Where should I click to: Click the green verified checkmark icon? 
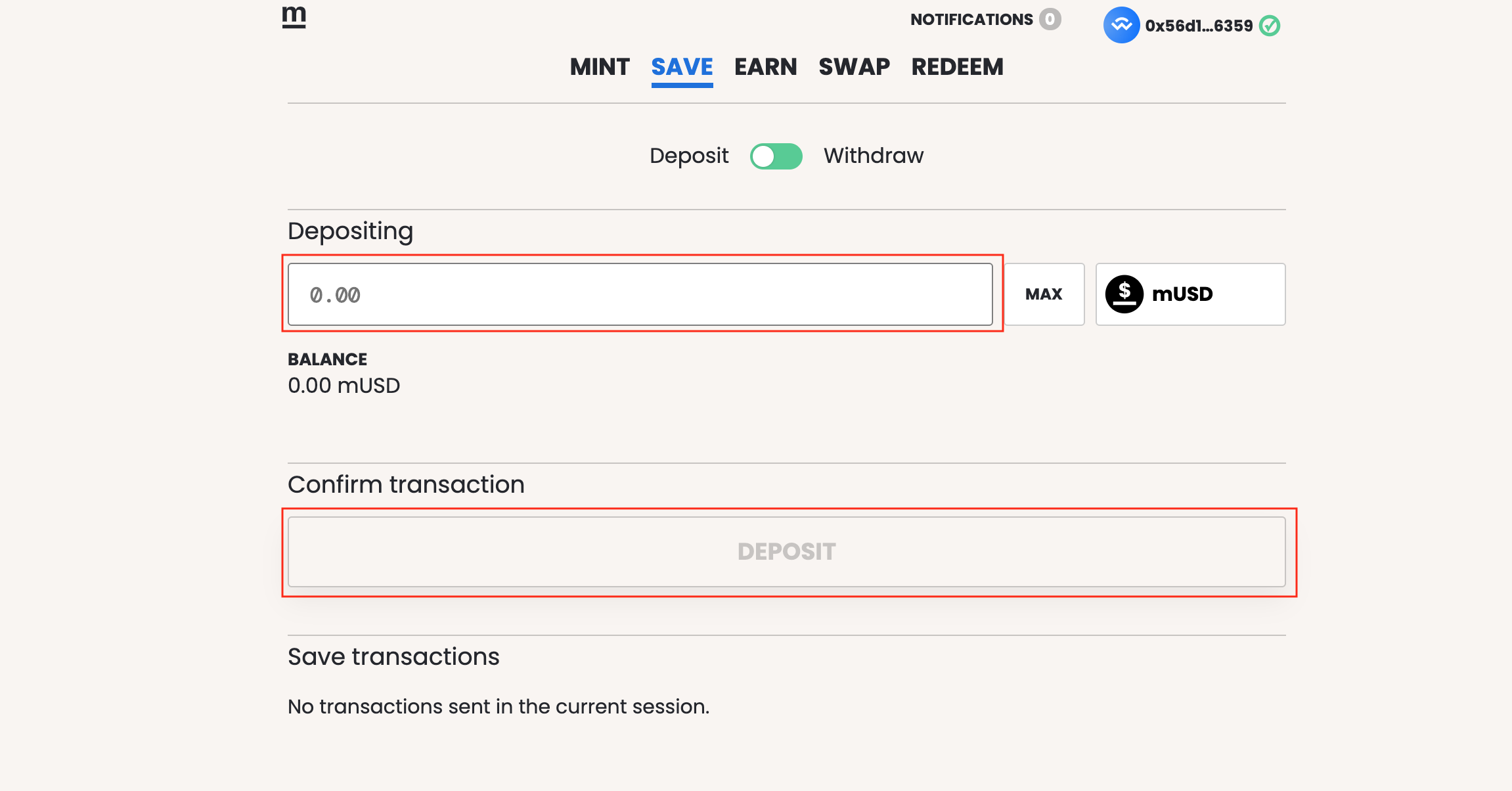(x=1270, y=26)
